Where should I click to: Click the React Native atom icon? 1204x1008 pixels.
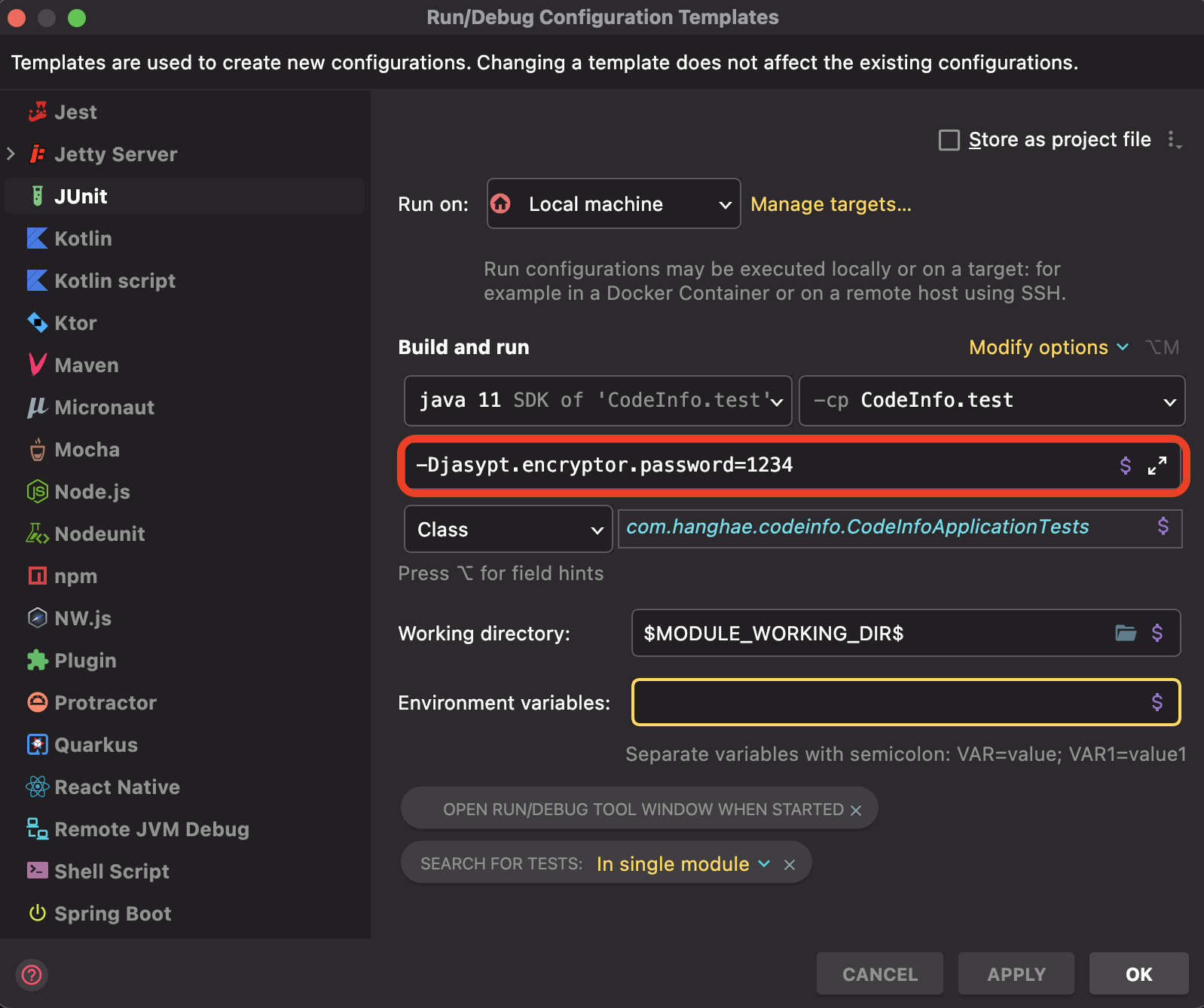pyautogui.click(x=38, y=787)
